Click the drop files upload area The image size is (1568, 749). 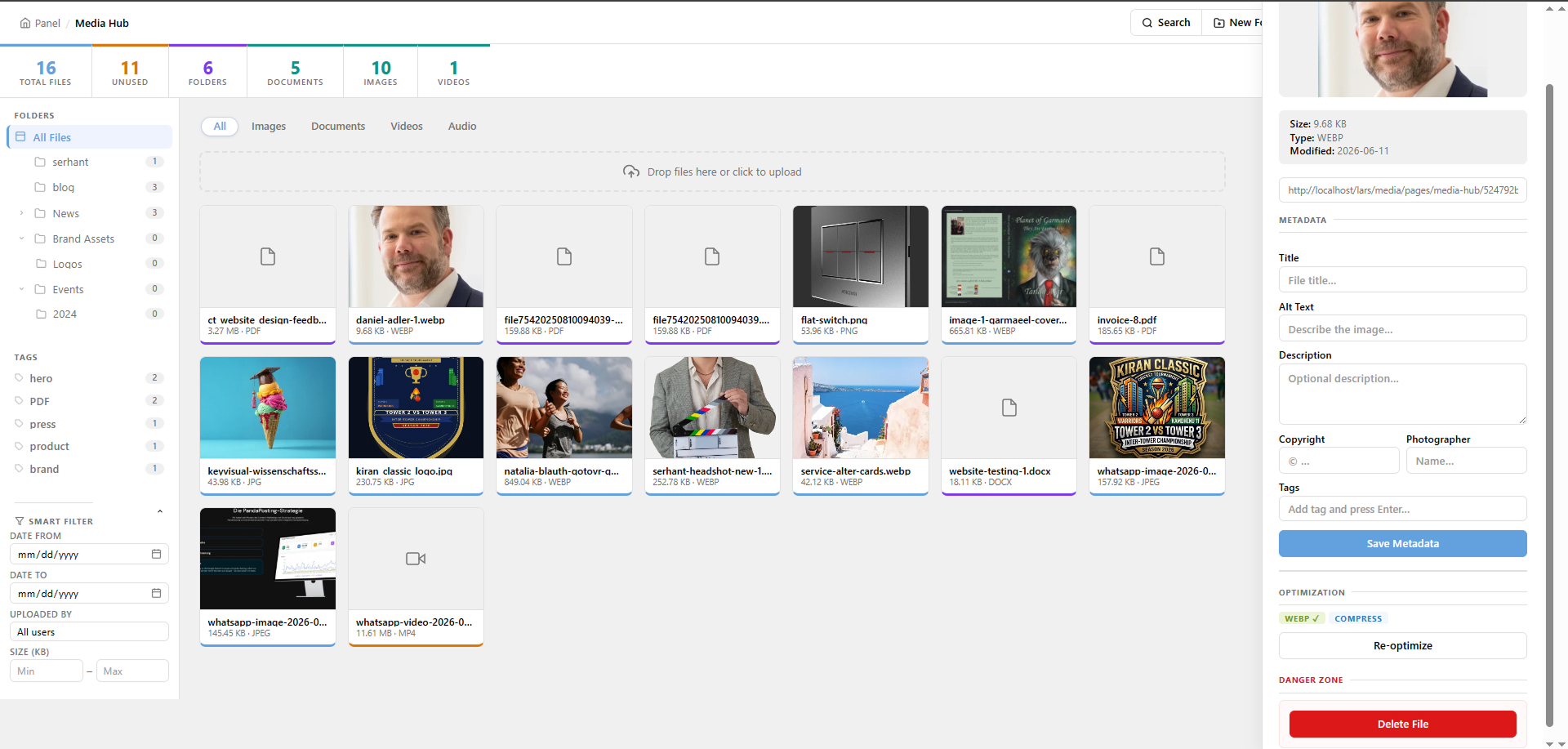tap(712, 172)
